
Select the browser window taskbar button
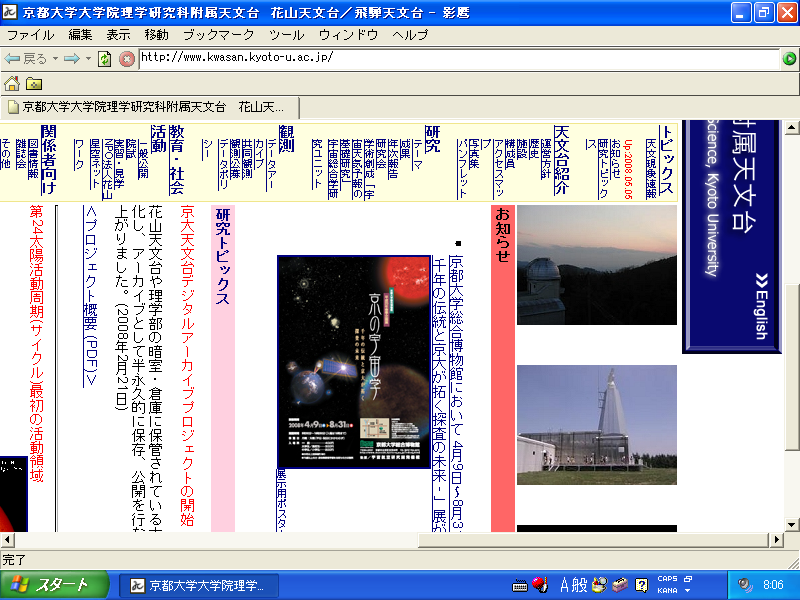[199, 585]
